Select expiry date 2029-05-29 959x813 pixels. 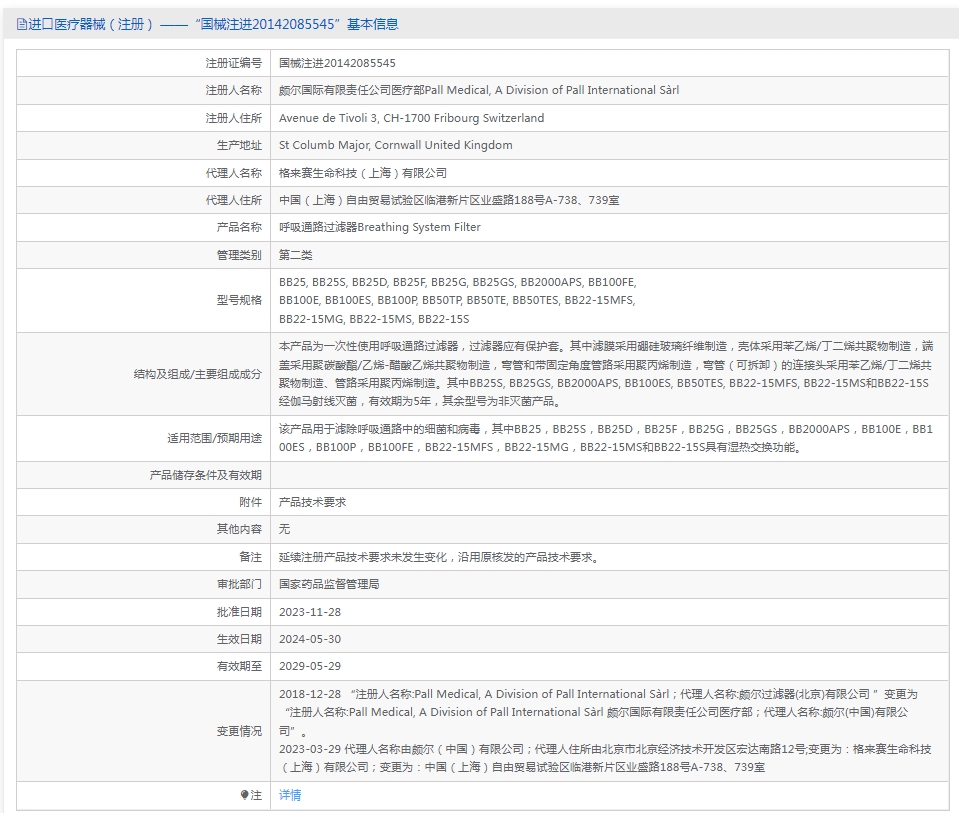[x=310, y=666]
